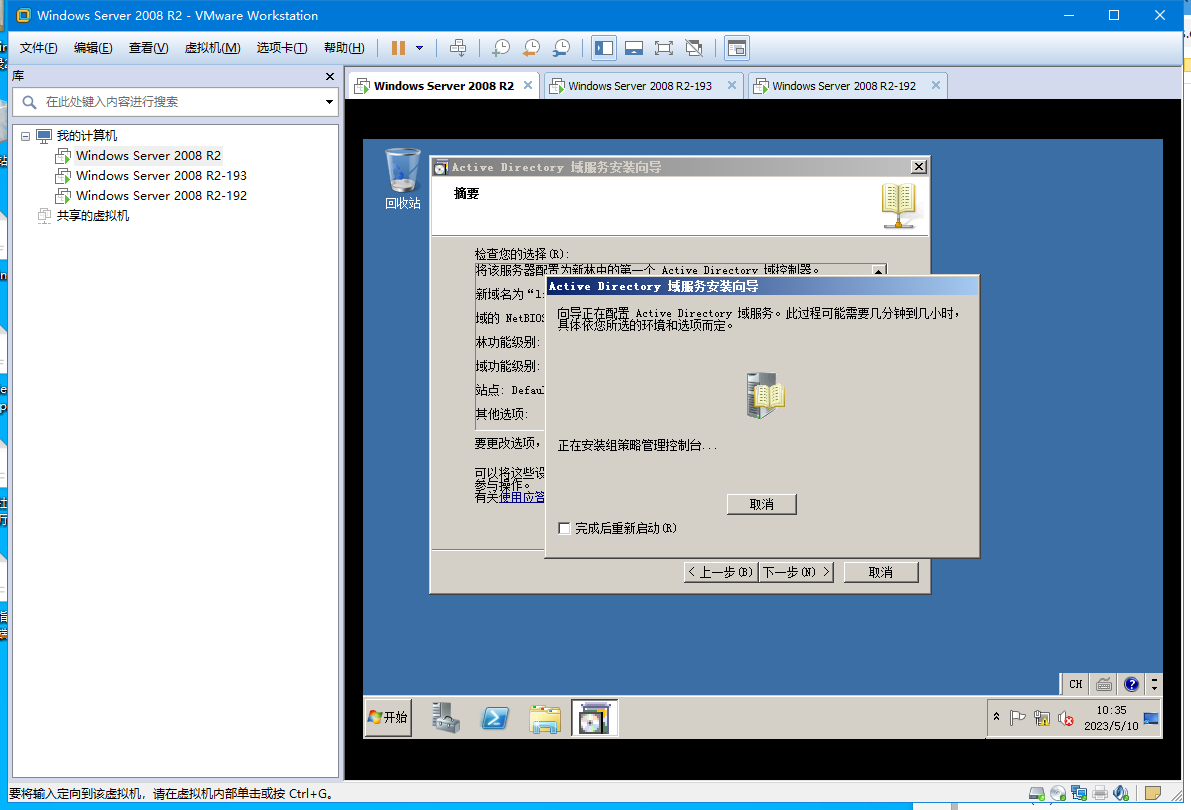Click 下一步(N) in the wizard
Screen dimensions: 1191x810
(796, 572)
